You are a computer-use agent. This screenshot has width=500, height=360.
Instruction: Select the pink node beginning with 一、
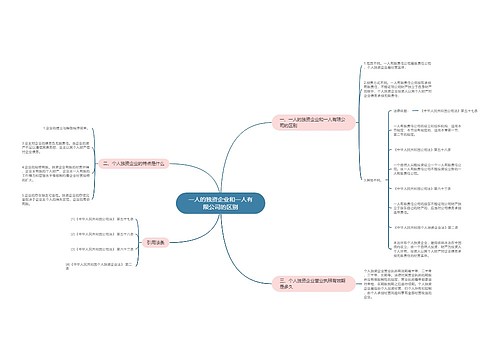click(x=314, y=122)
